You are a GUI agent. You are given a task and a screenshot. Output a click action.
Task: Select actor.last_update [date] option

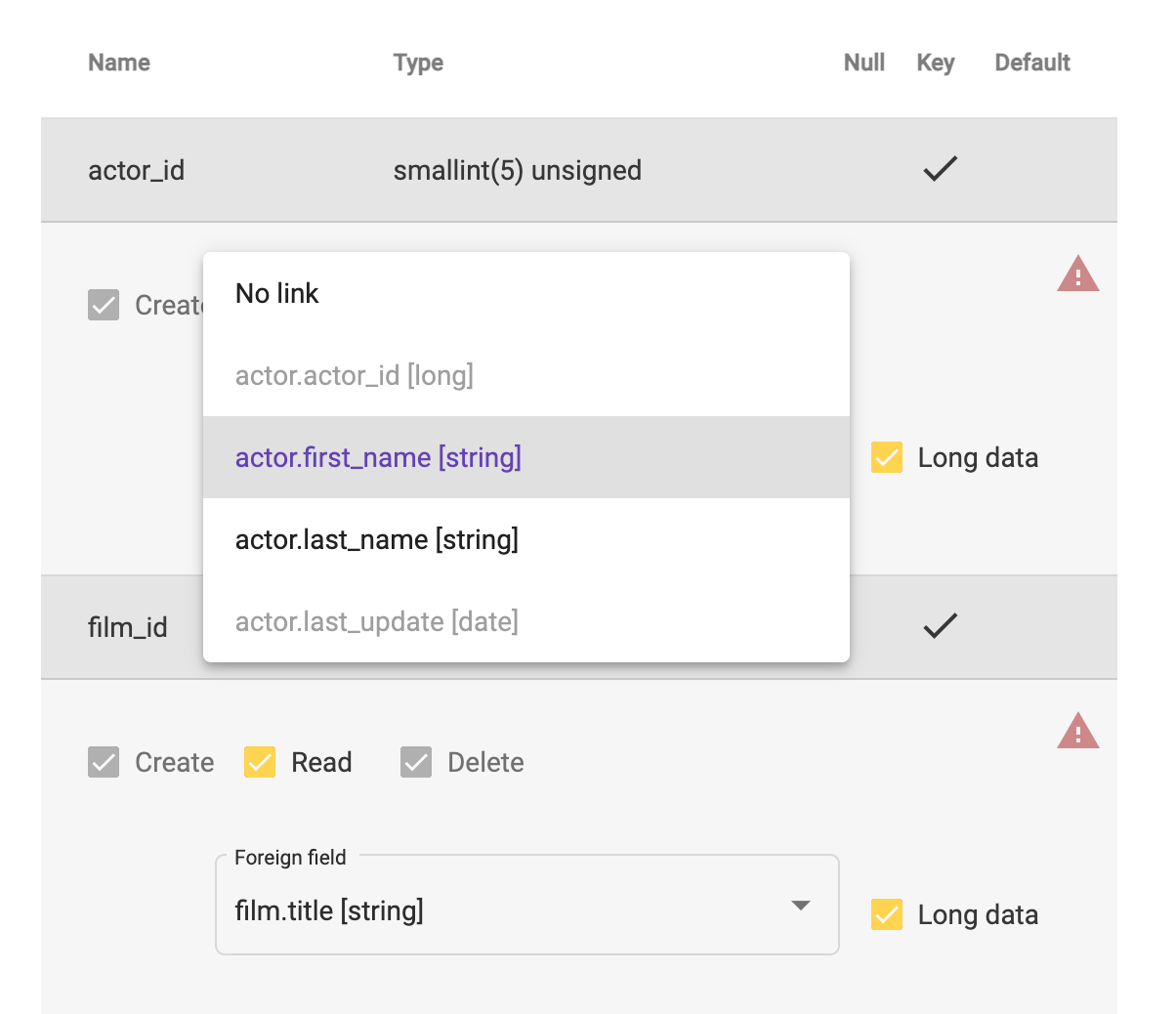(x=377, y=621)
